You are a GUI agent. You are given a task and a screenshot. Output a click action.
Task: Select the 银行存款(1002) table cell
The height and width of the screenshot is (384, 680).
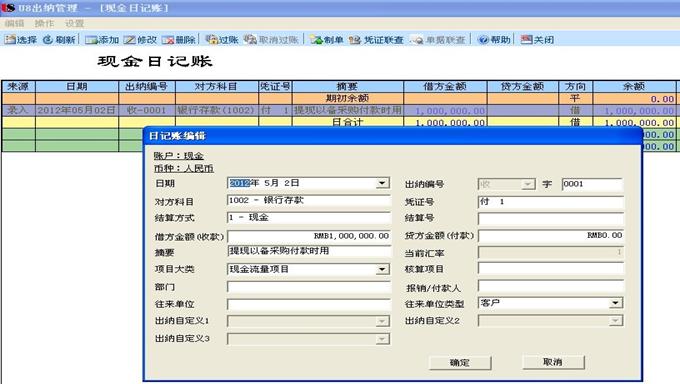[217, 110]
